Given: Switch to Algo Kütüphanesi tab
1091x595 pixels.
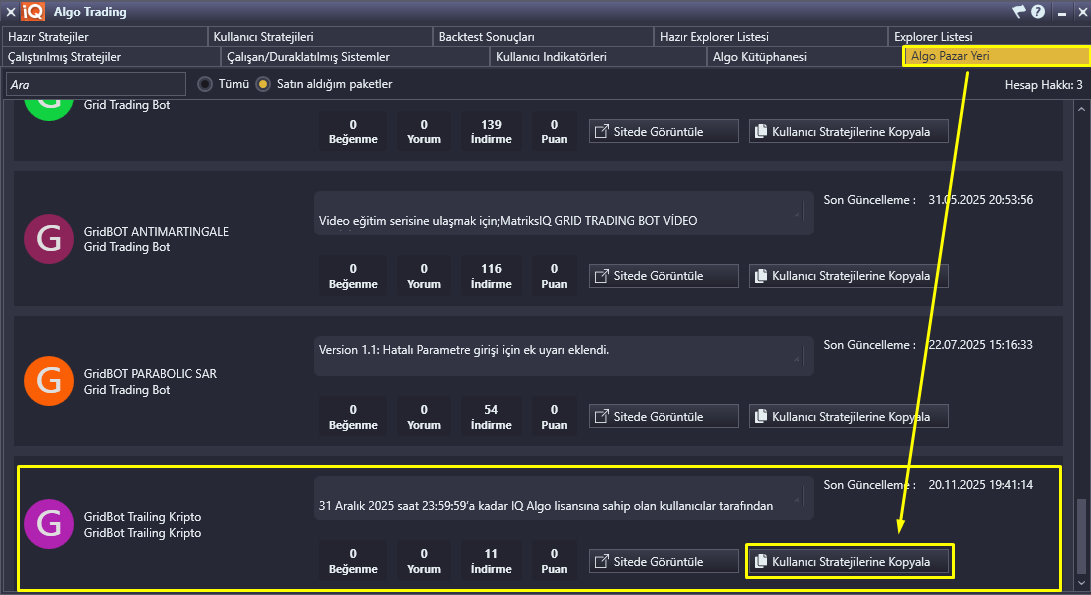Looking at the screenshot, I should pos(804,57).
